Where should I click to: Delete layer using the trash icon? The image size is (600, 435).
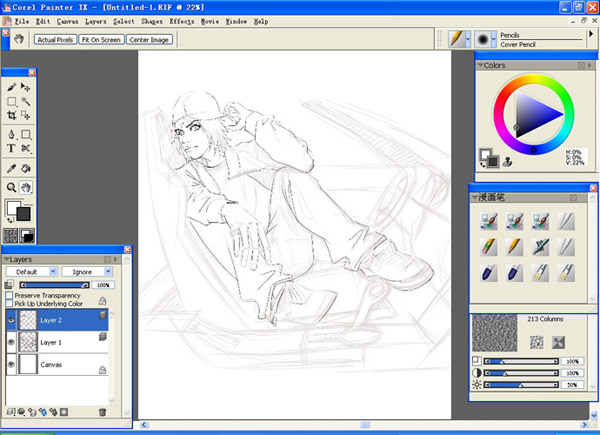(102, 411)
